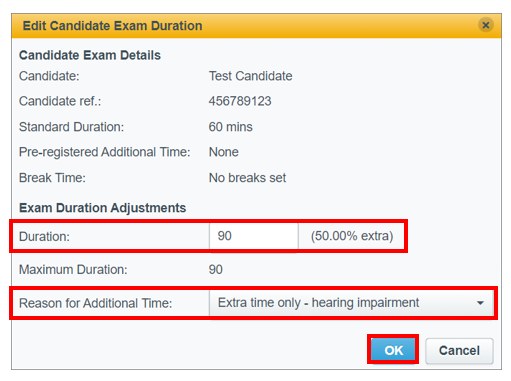Click the Cancel button
The height and width of the screenshot is (381, 511).
coord(459,351)
